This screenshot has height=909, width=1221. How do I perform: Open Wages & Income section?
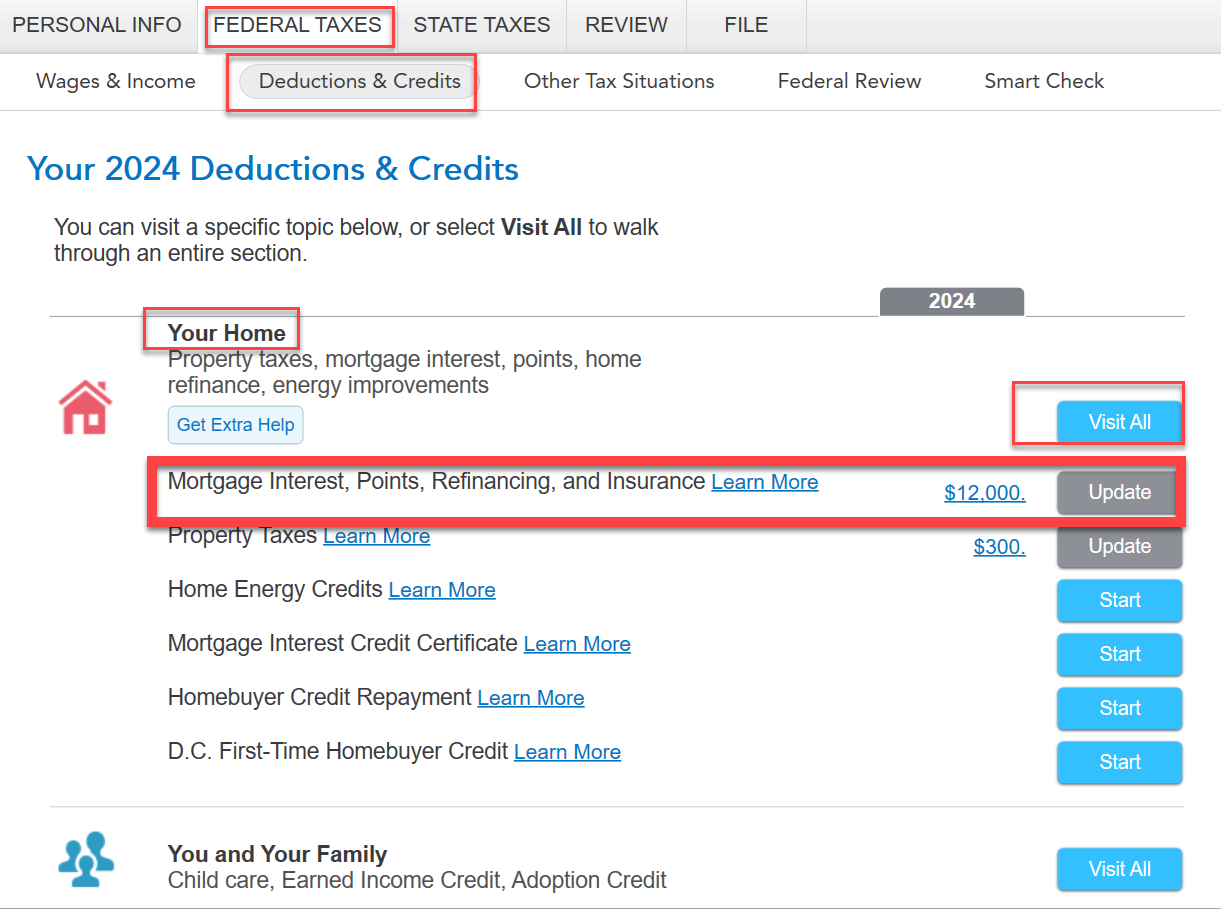click(x=116, y=81)
